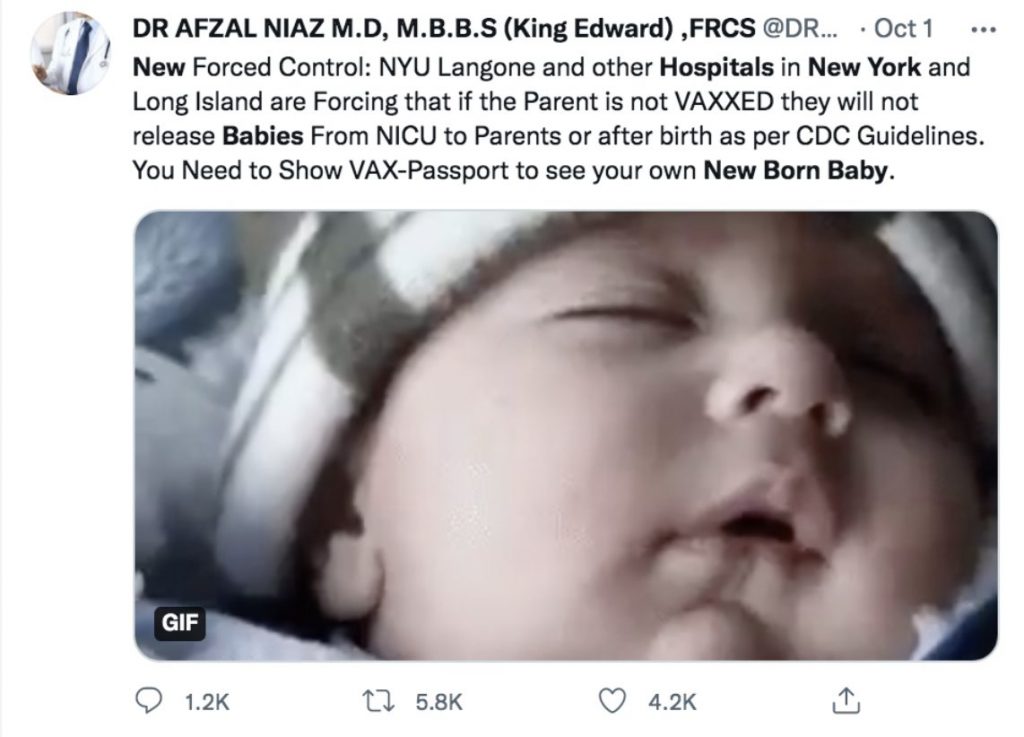Play the sleeping baby GIF
The width and height of the screenshot is (1024, 737).
pyautogui.click(x=566, y=436)
